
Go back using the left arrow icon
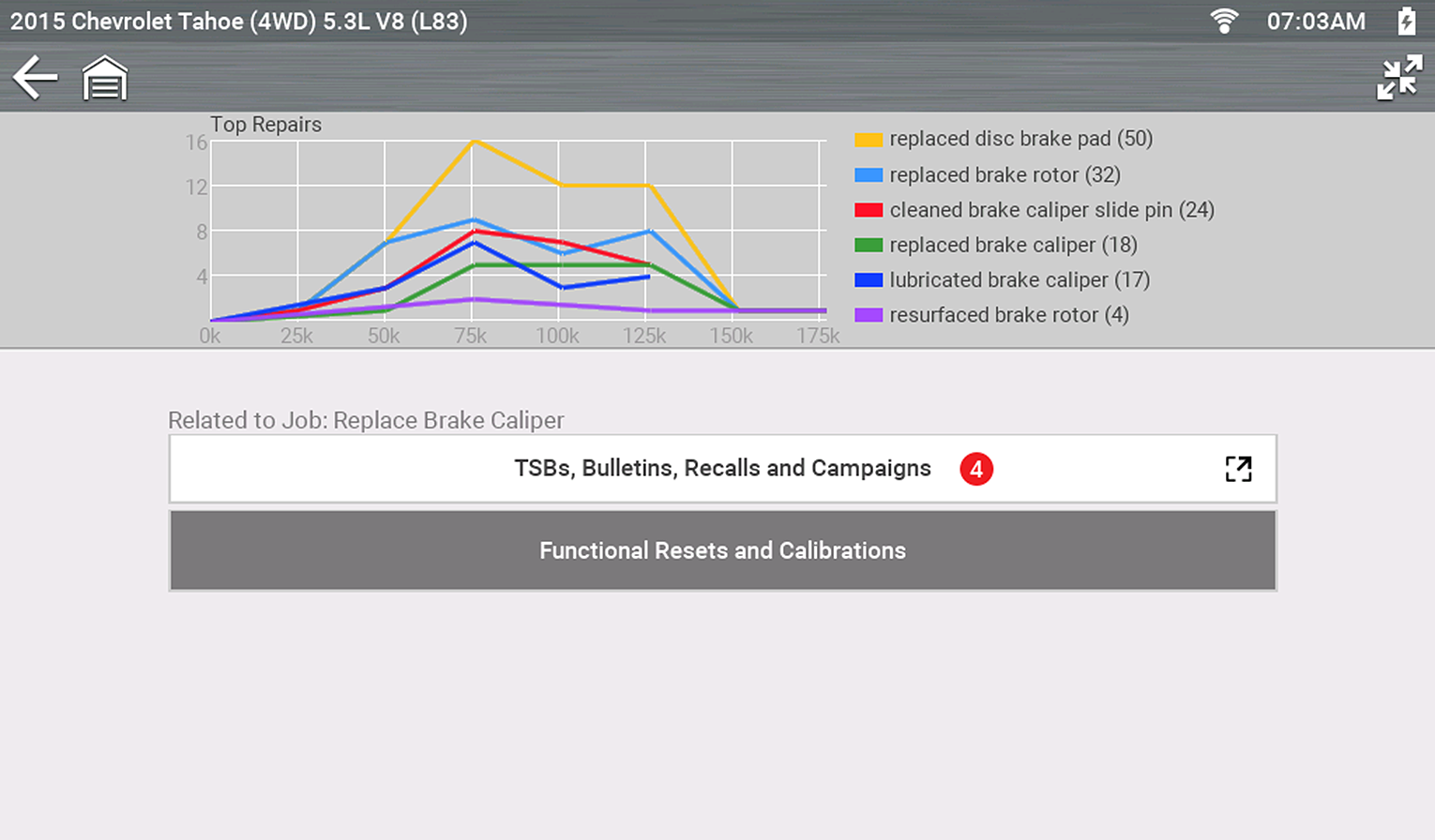click(x=36, y=78)
